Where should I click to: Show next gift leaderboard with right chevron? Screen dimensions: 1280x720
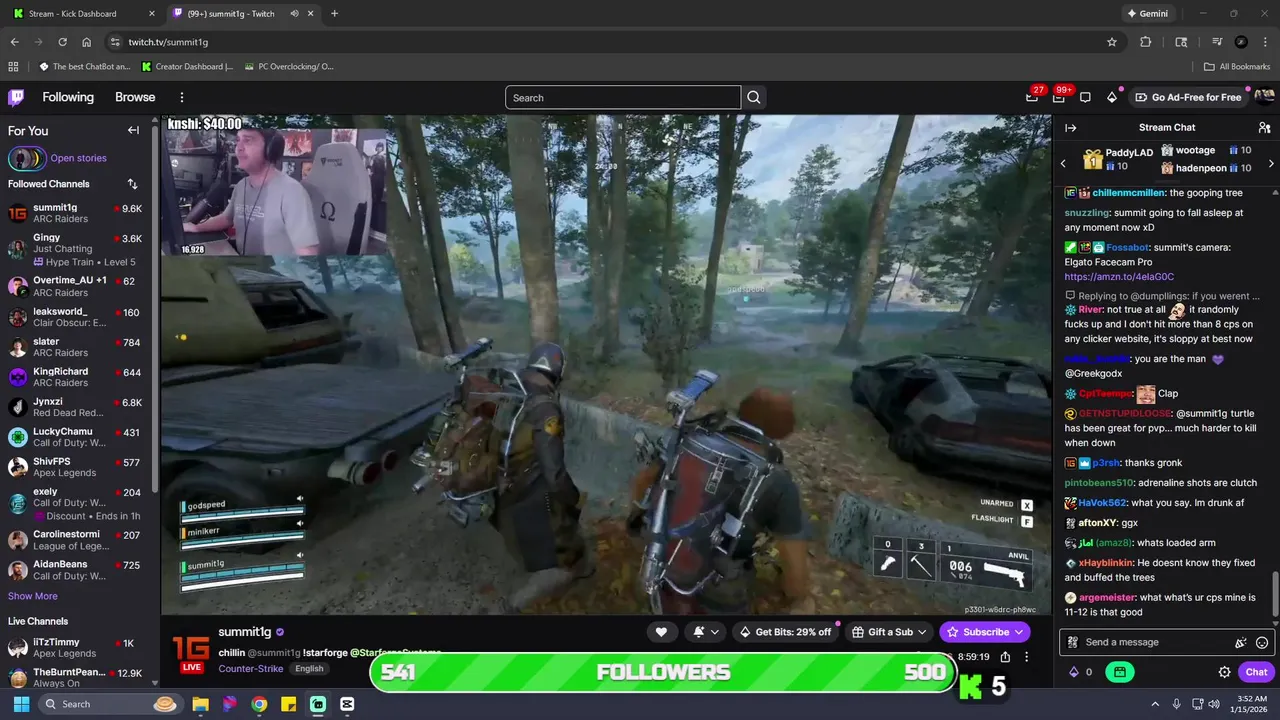[1271, 163]
